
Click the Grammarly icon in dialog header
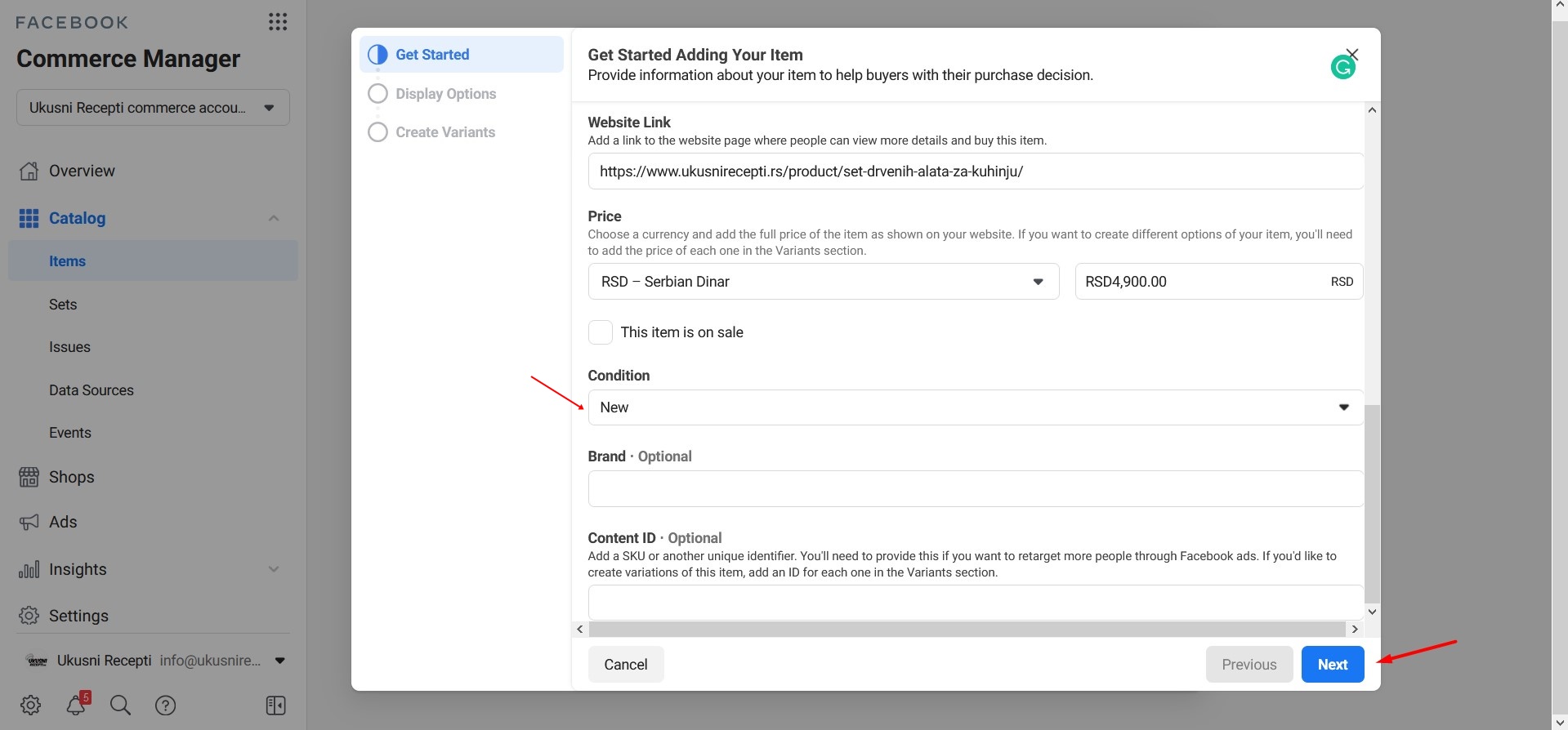tap(1342, 68)
